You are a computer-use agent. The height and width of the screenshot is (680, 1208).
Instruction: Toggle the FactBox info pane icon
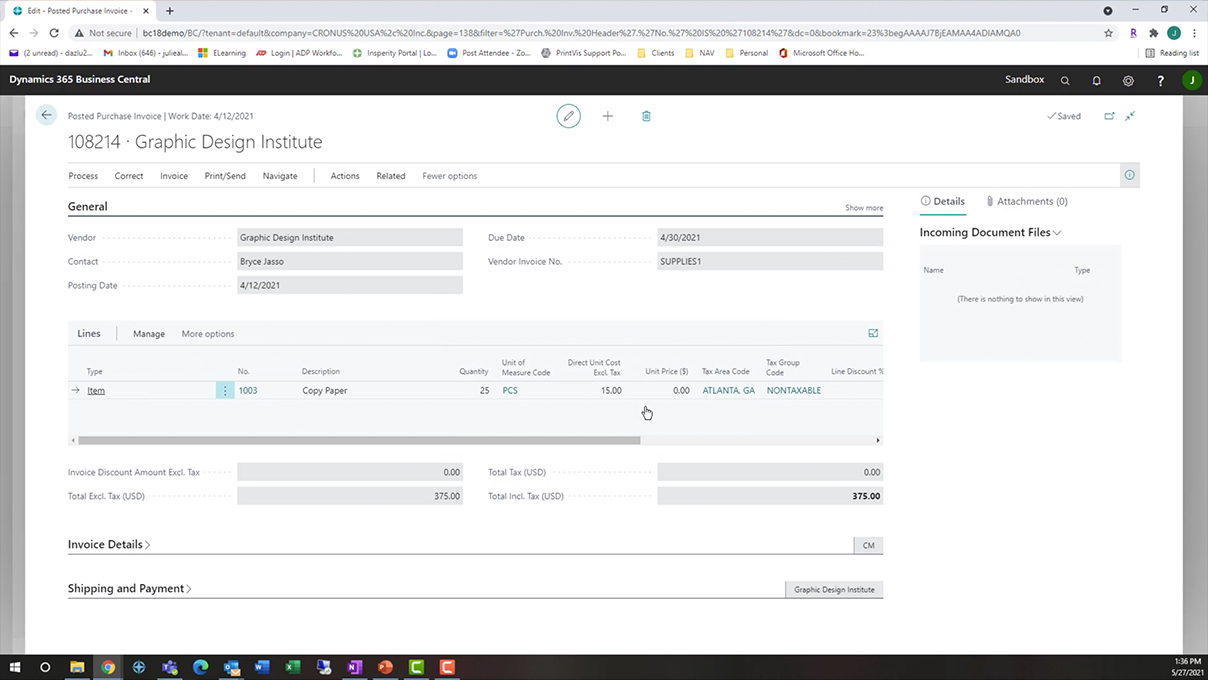point(1129,175)
